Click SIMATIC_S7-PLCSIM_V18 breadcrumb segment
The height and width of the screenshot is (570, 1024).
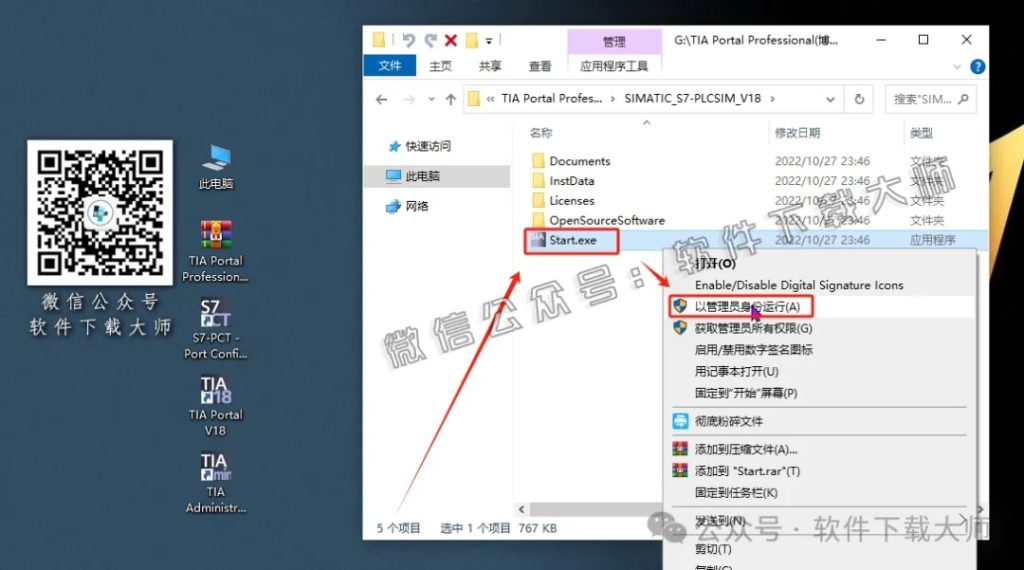(x=692, y=99)
